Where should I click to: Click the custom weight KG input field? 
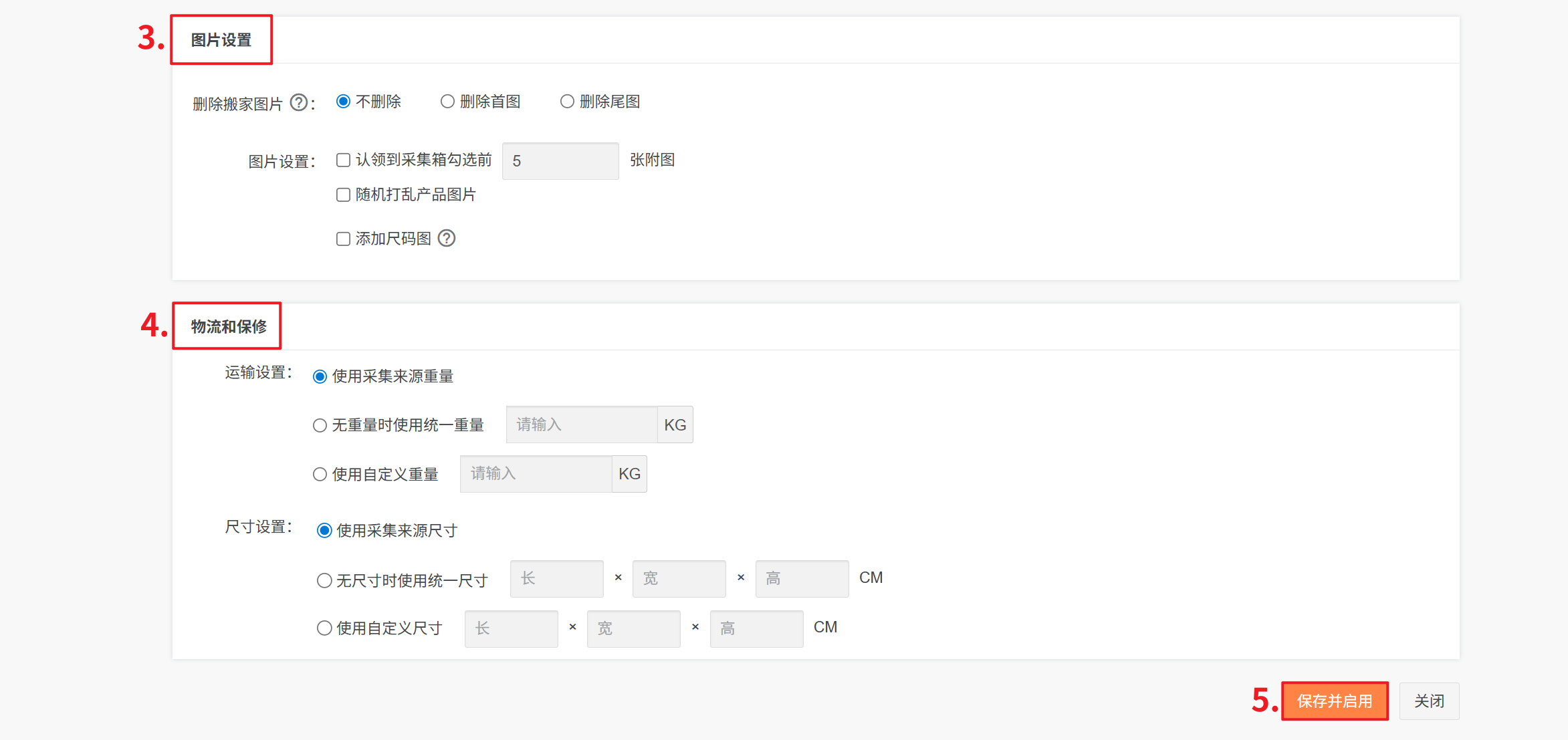(x=536, y=474)
